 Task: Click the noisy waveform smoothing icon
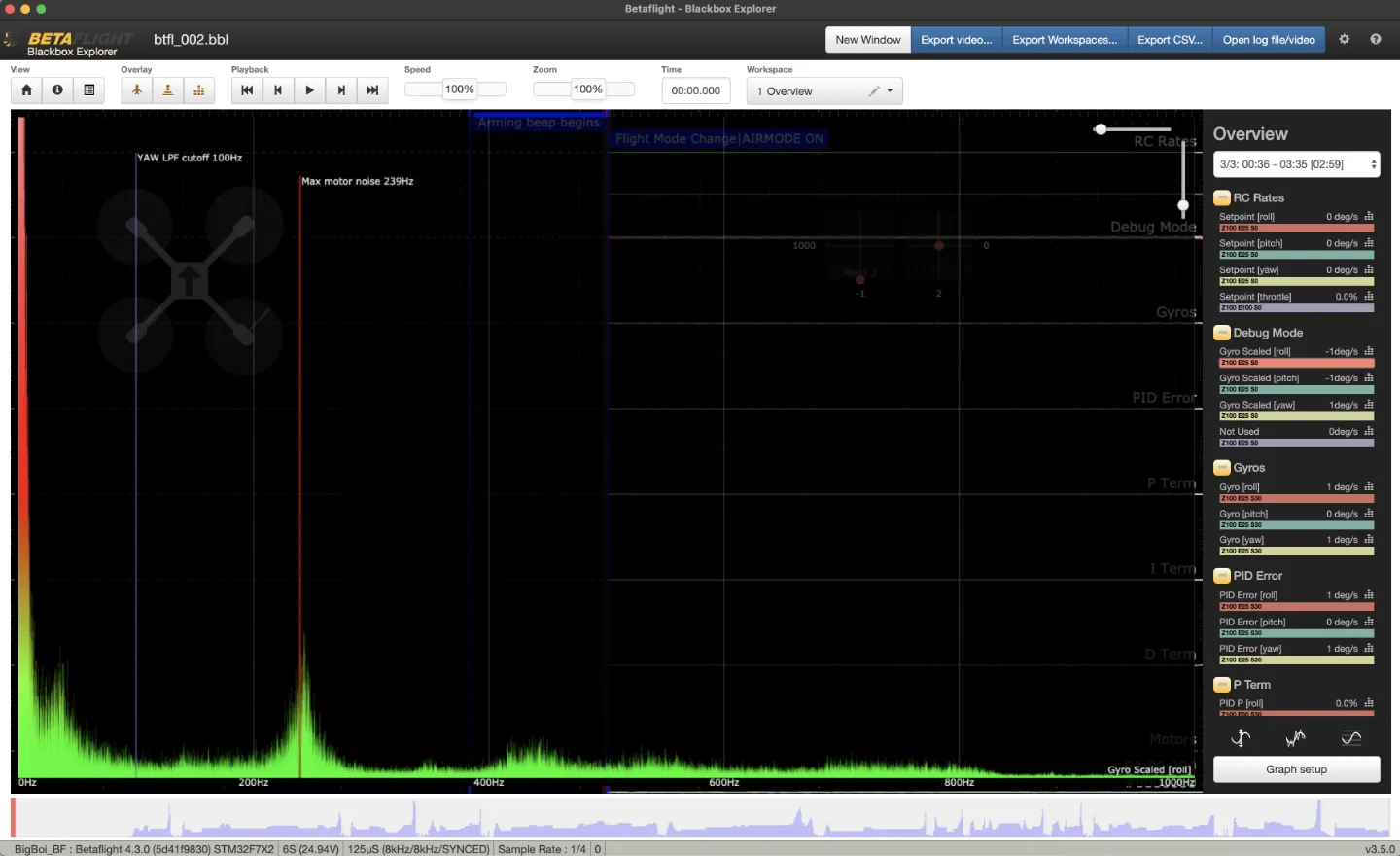1295,738
